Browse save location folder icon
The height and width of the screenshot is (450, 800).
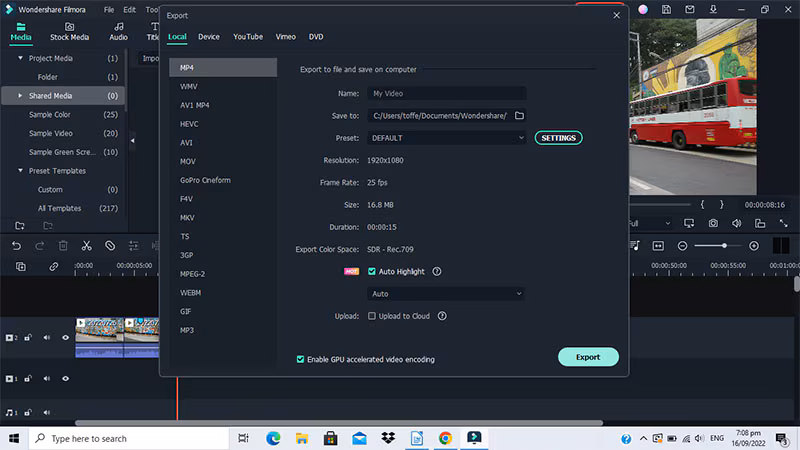pyautogui.click(x=519, y=116)
